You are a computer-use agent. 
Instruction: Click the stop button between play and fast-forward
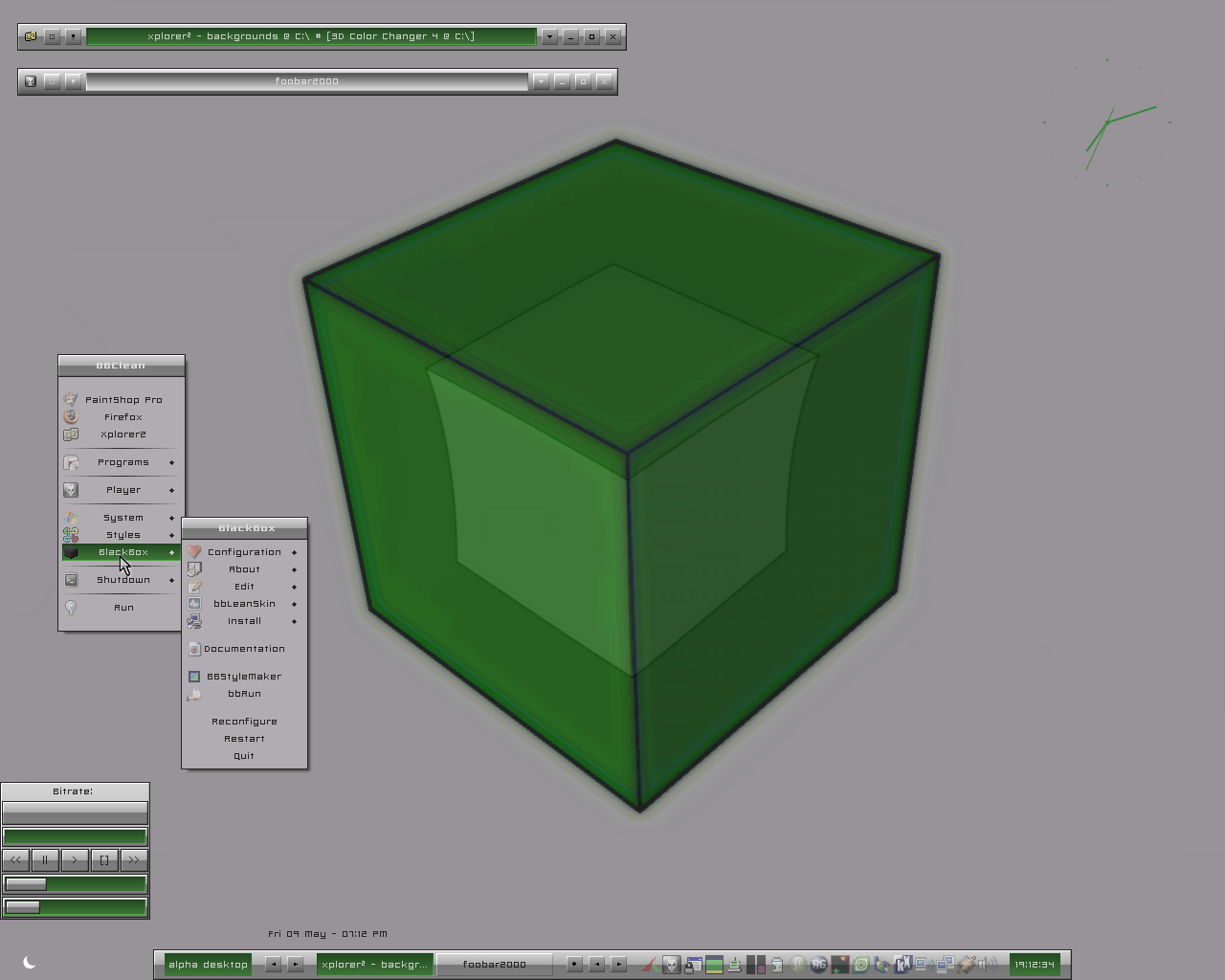click(x=103, y=859)
